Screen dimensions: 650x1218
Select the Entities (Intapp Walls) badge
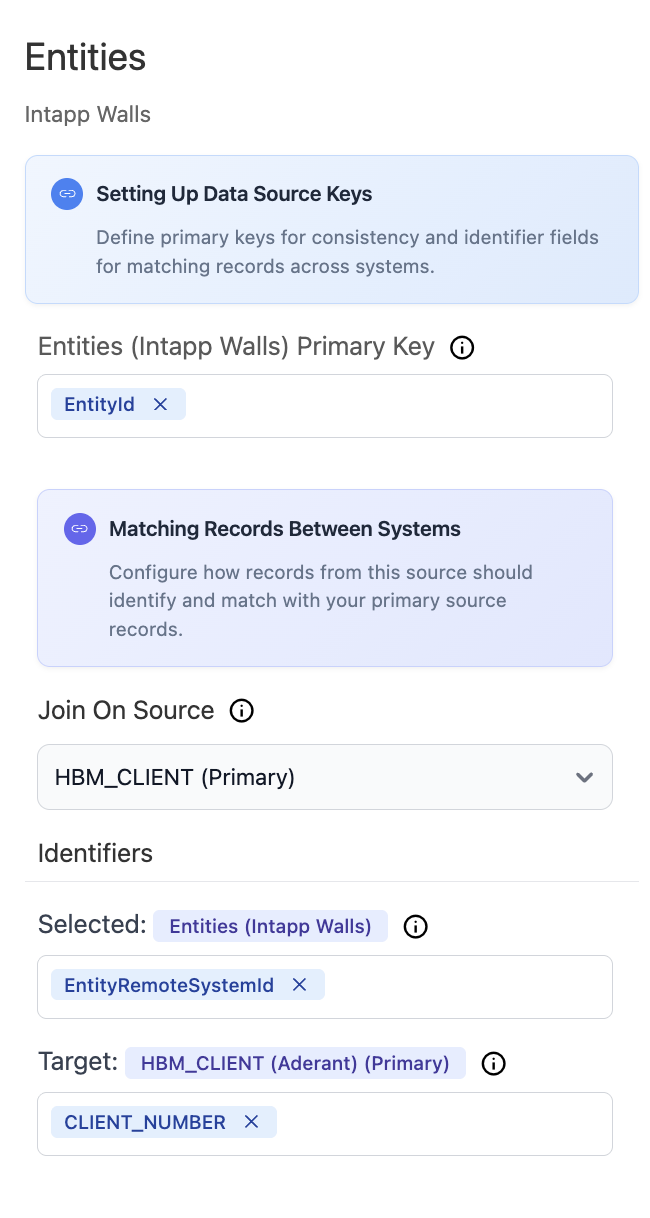(x=270, y=926)
